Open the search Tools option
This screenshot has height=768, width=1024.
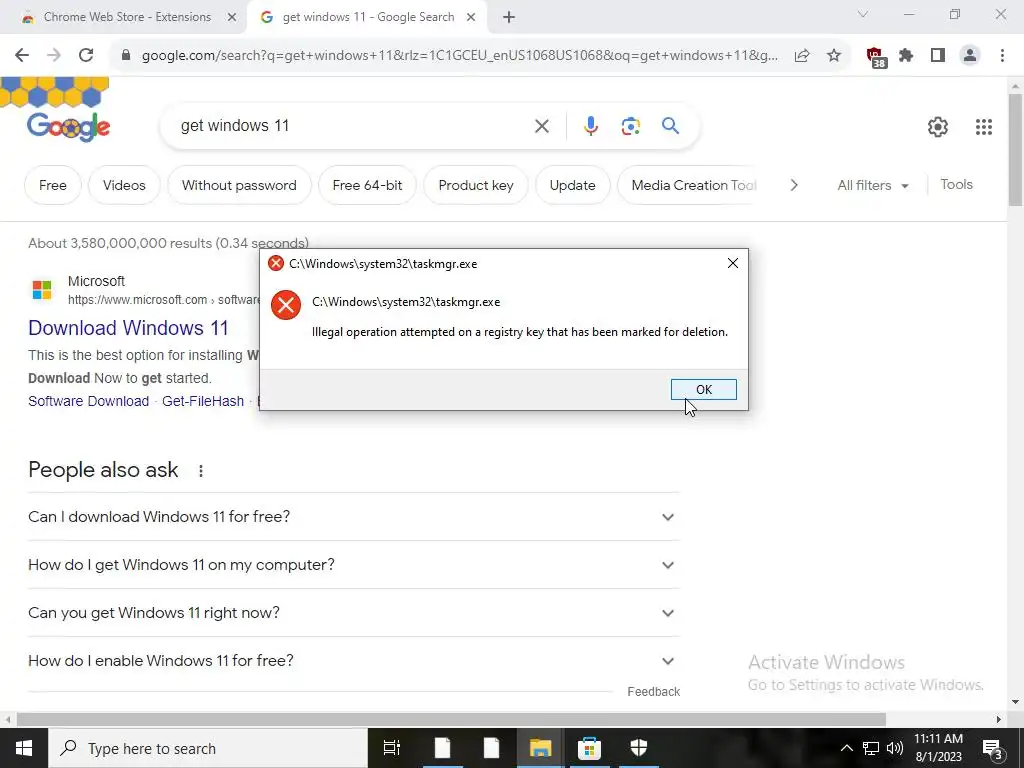tap(957, 185)
